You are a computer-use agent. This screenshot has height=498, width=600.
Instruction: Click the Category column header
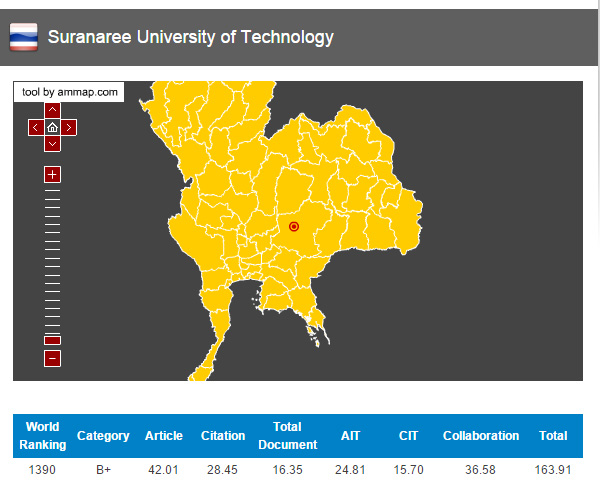click(103, 436)
